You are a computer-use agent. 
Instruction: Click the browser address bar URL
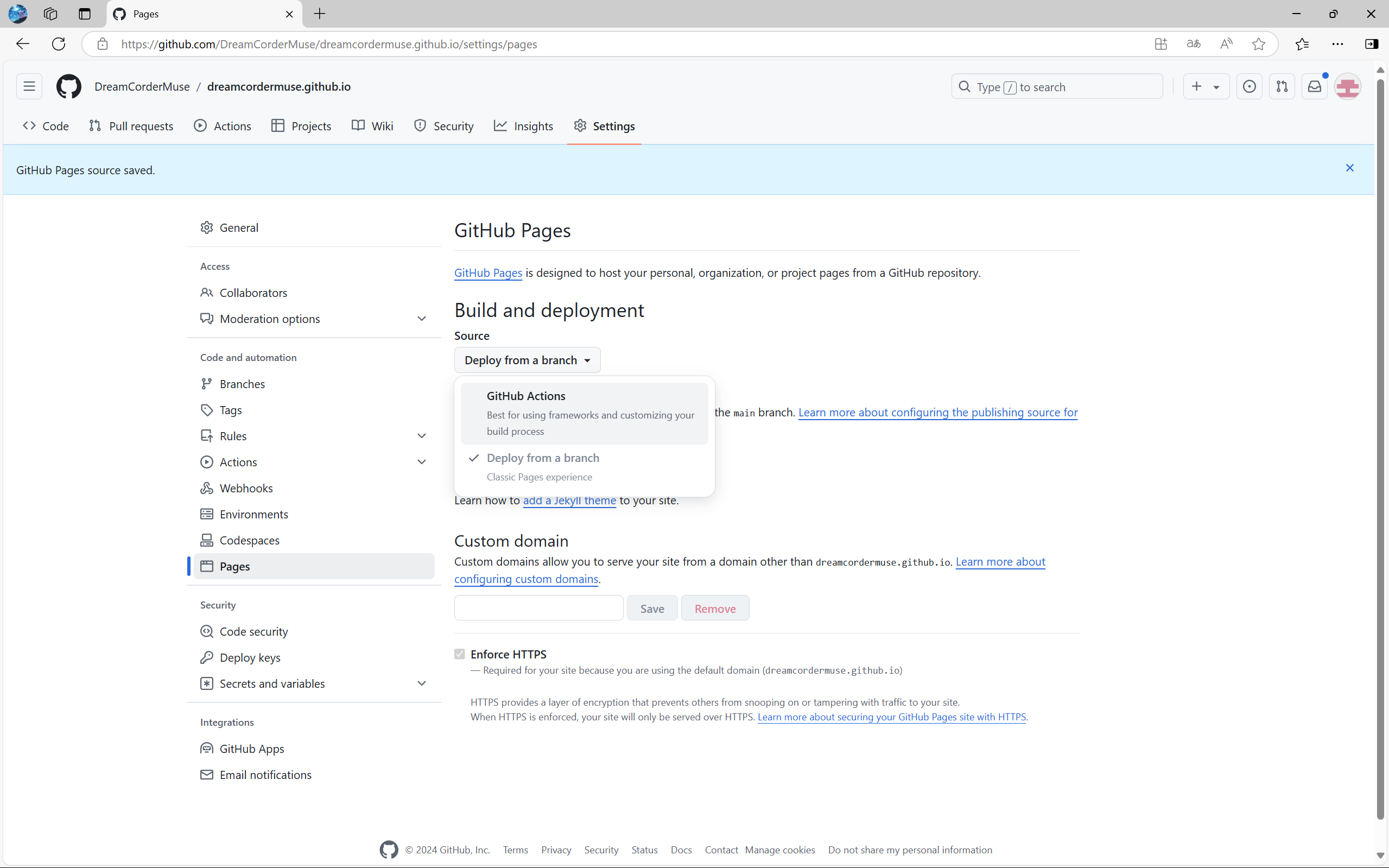329,44
